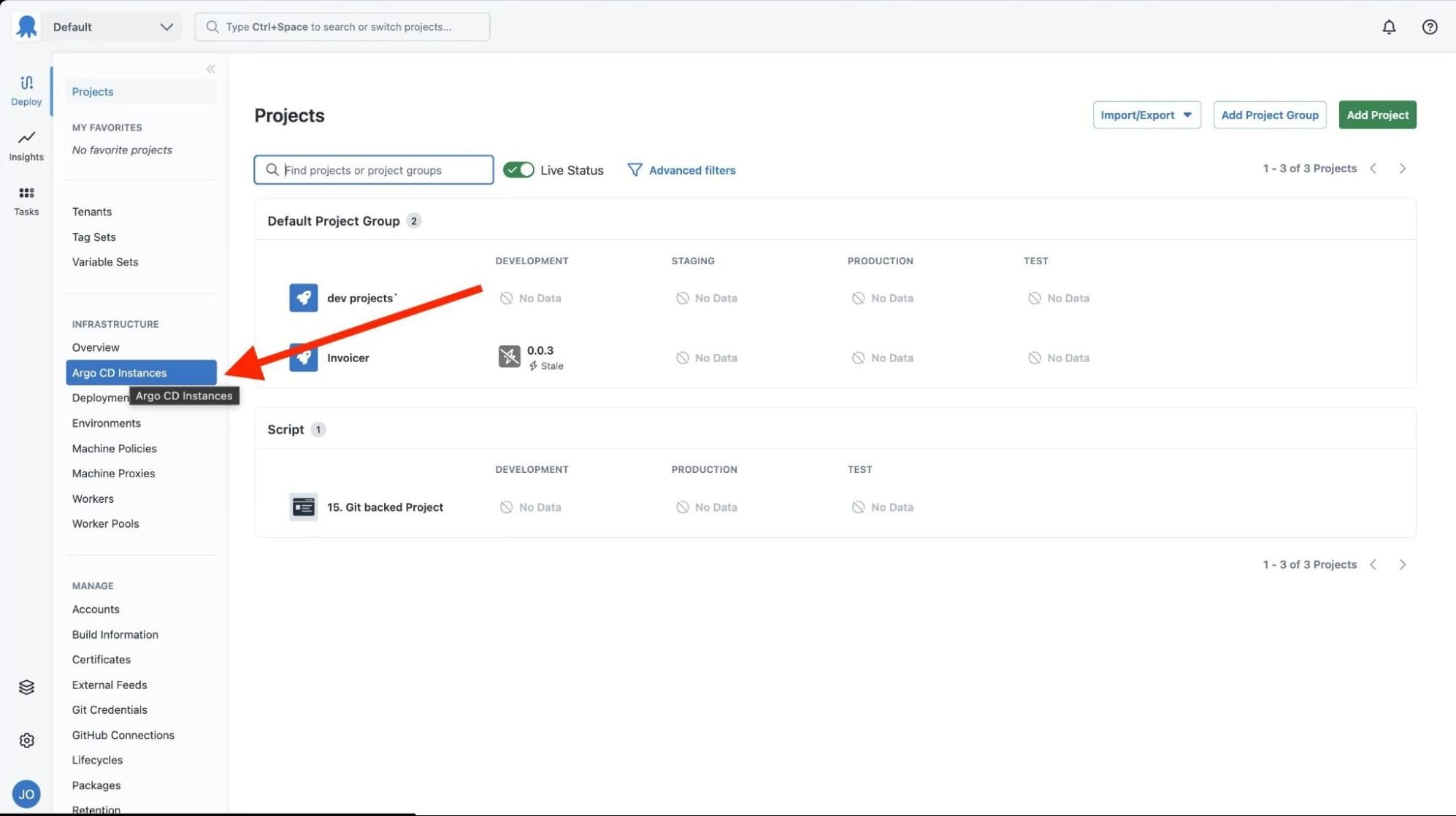Click the project search field
The image size is (1456, 816).
pos(373,169)
